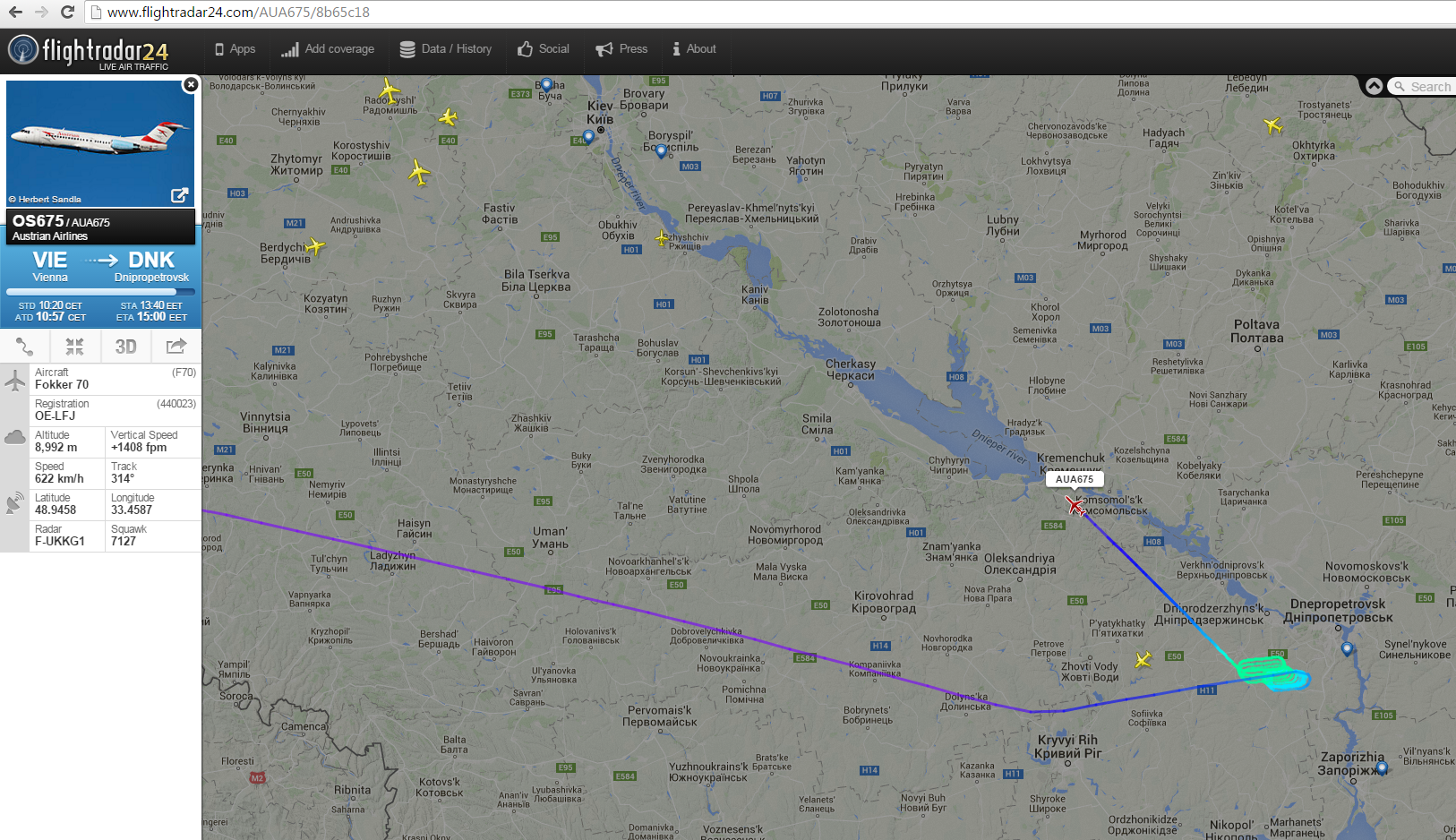1456x840 pixels.
Task: Click the center-on-aircraft follow icon
Action: pyautogui.click(x=74, y=347)
